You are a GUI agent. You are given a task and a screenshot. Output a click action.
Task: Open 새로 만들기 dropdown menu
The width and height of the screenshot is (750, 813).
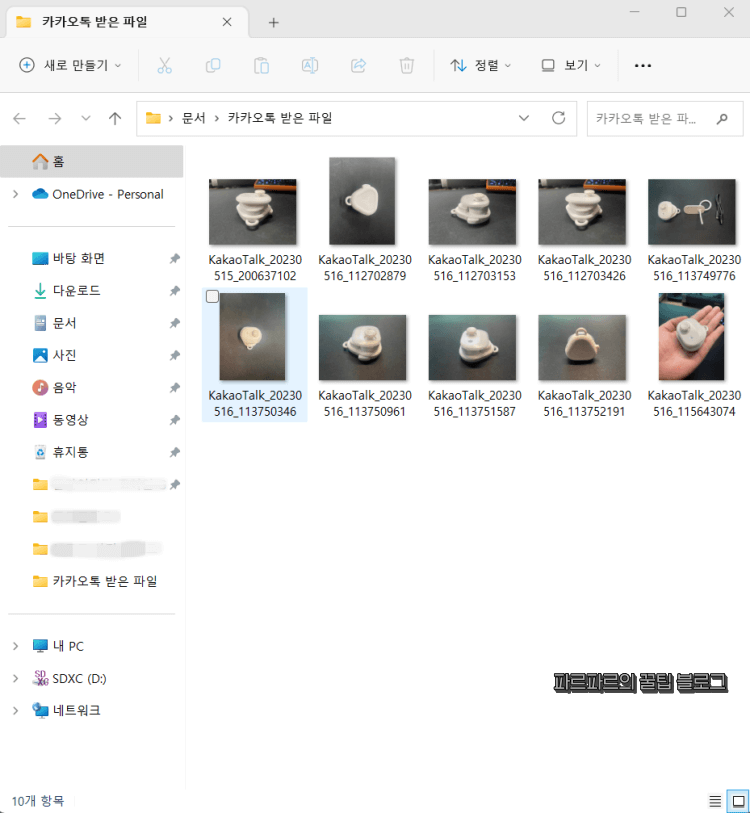(x=70, y=65)
